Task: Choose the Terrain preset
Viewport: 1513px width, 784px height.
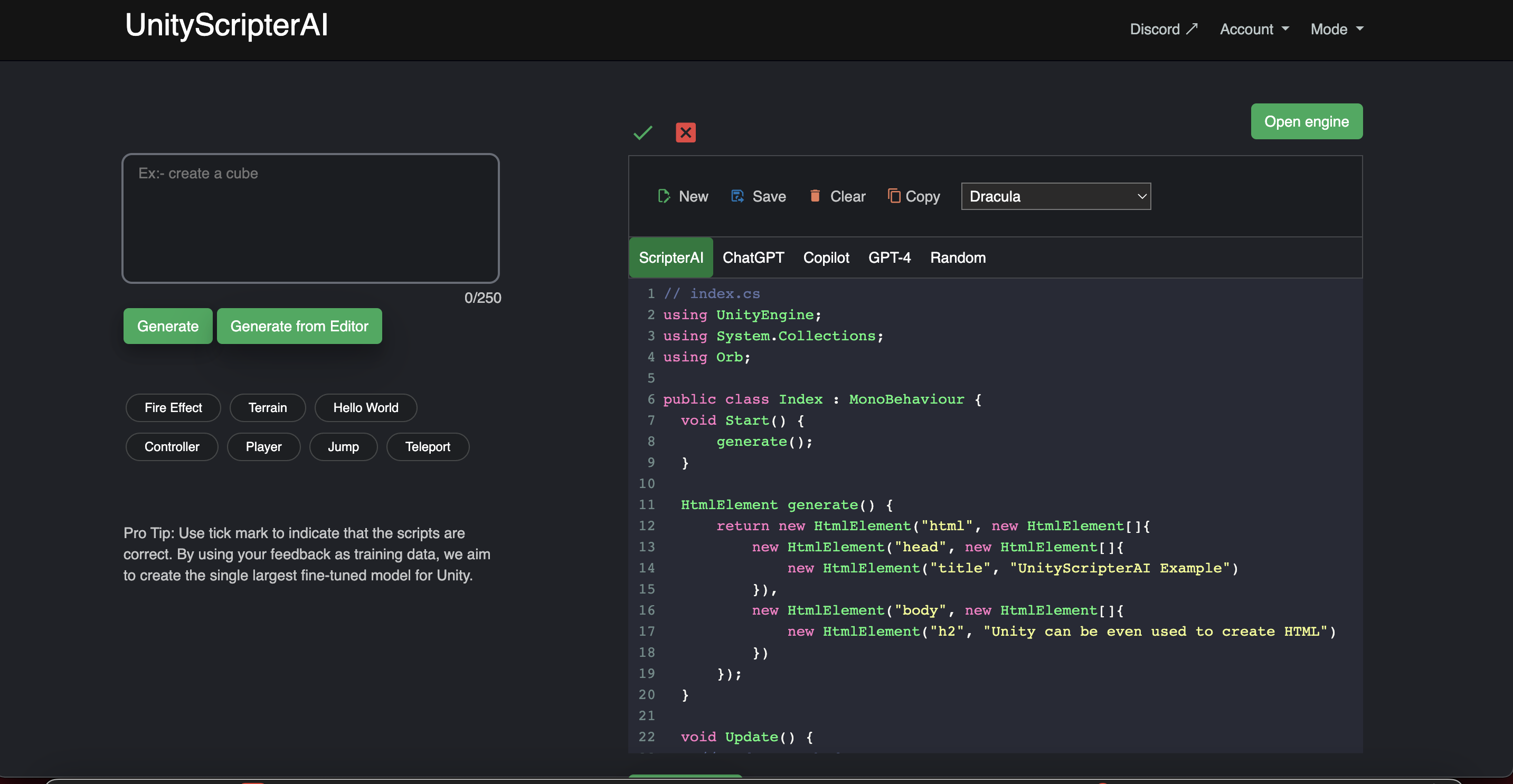Action: (267, 407)
